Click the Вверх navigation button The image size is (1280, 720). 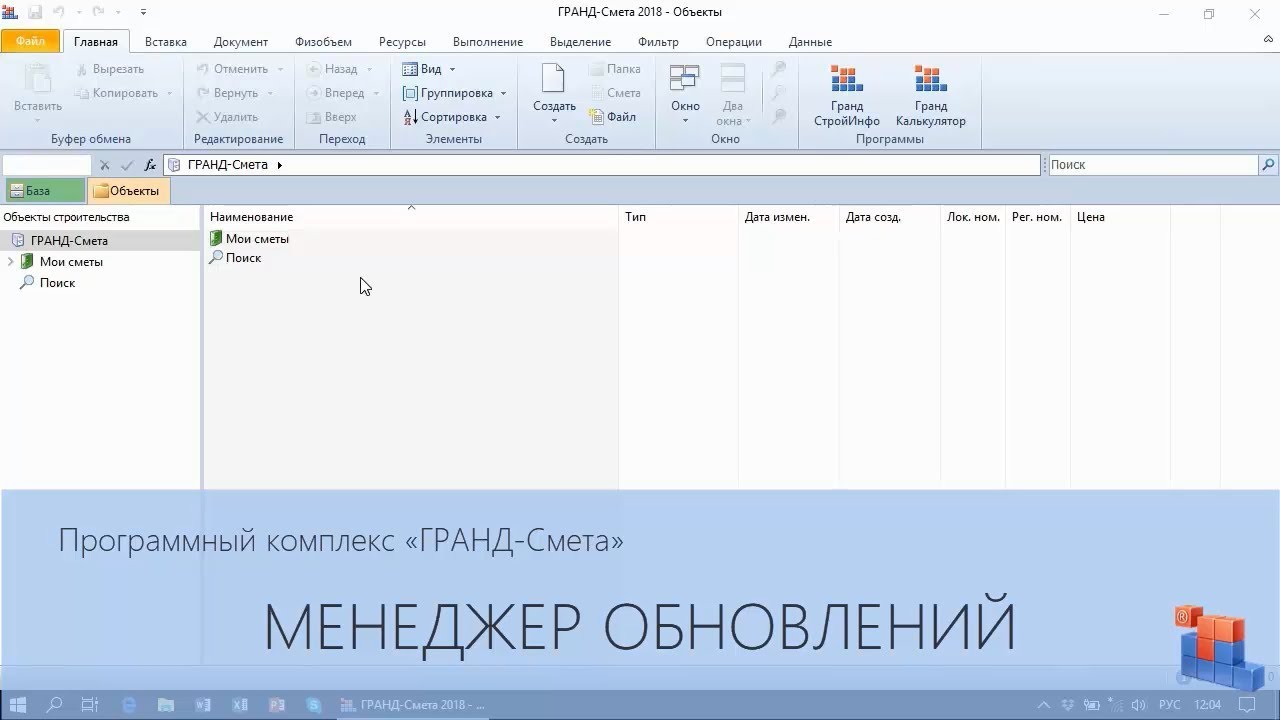click(330, 117)
